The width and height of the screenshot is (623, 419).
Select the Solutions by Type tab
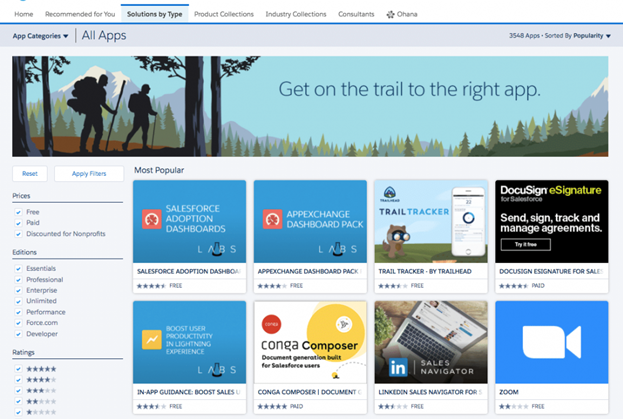coord(155,14)
